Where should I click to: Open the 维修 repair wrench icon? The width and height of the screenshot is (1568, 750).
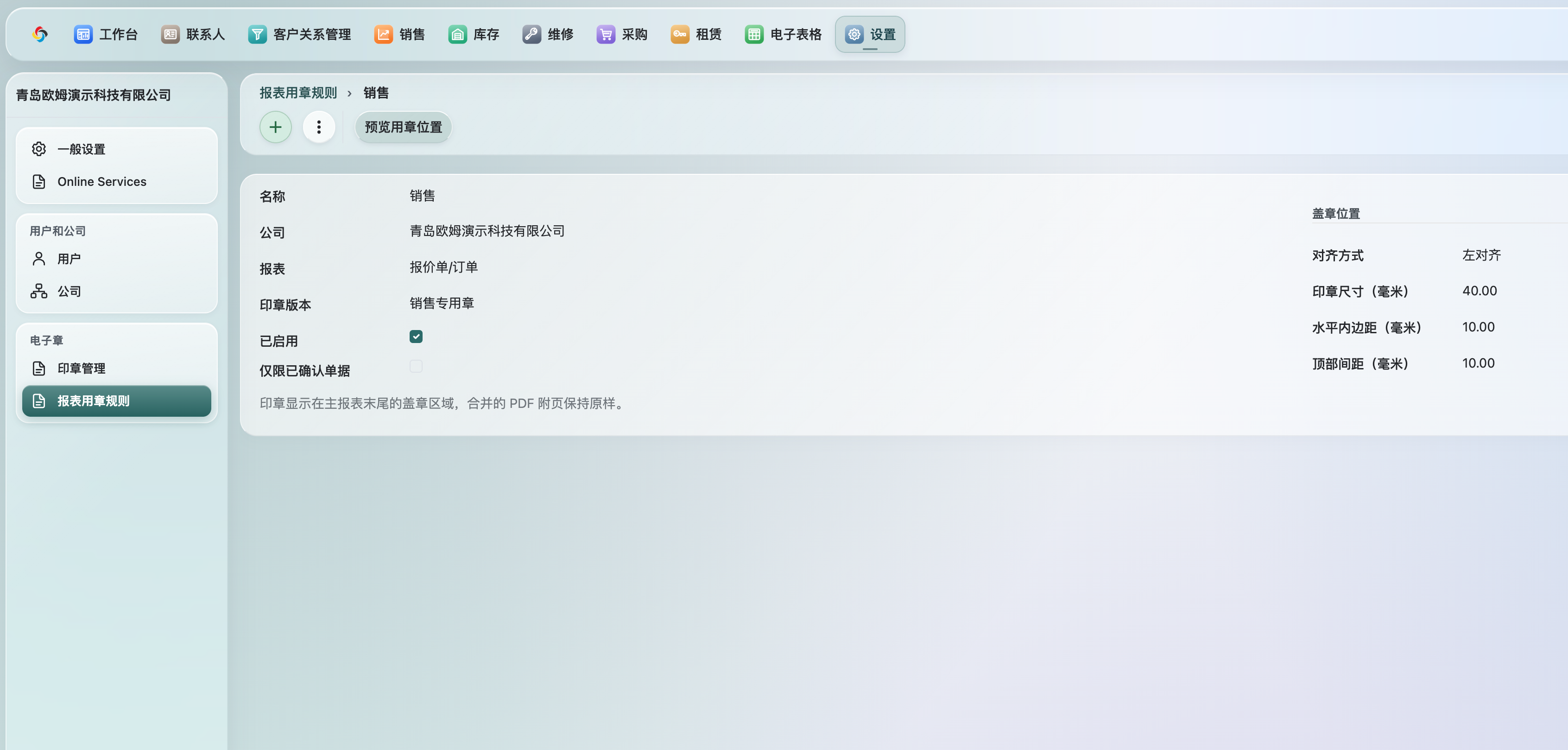pyautogui.click(x=532, y=34)
